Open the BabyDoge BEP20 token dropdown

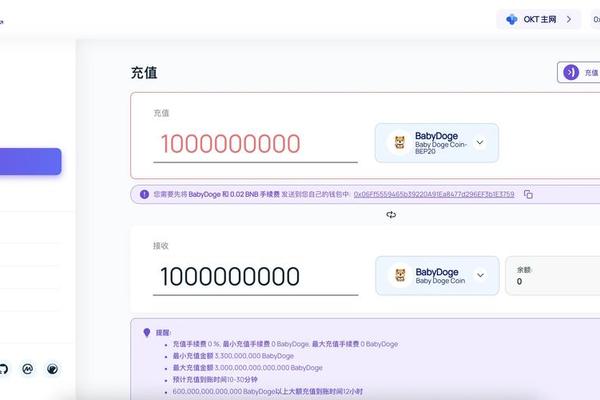437,143
